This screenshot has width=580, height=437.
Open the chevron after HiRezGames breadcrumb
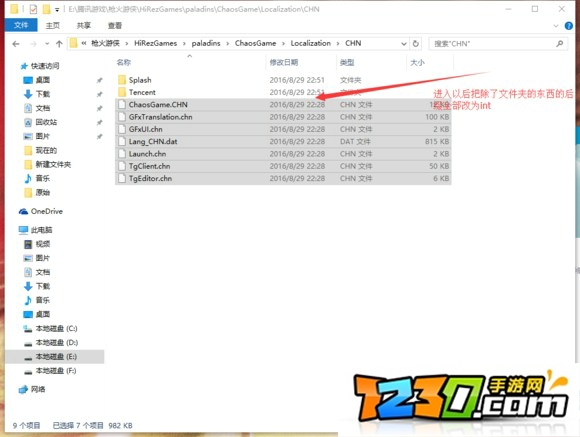click(184, 44)
